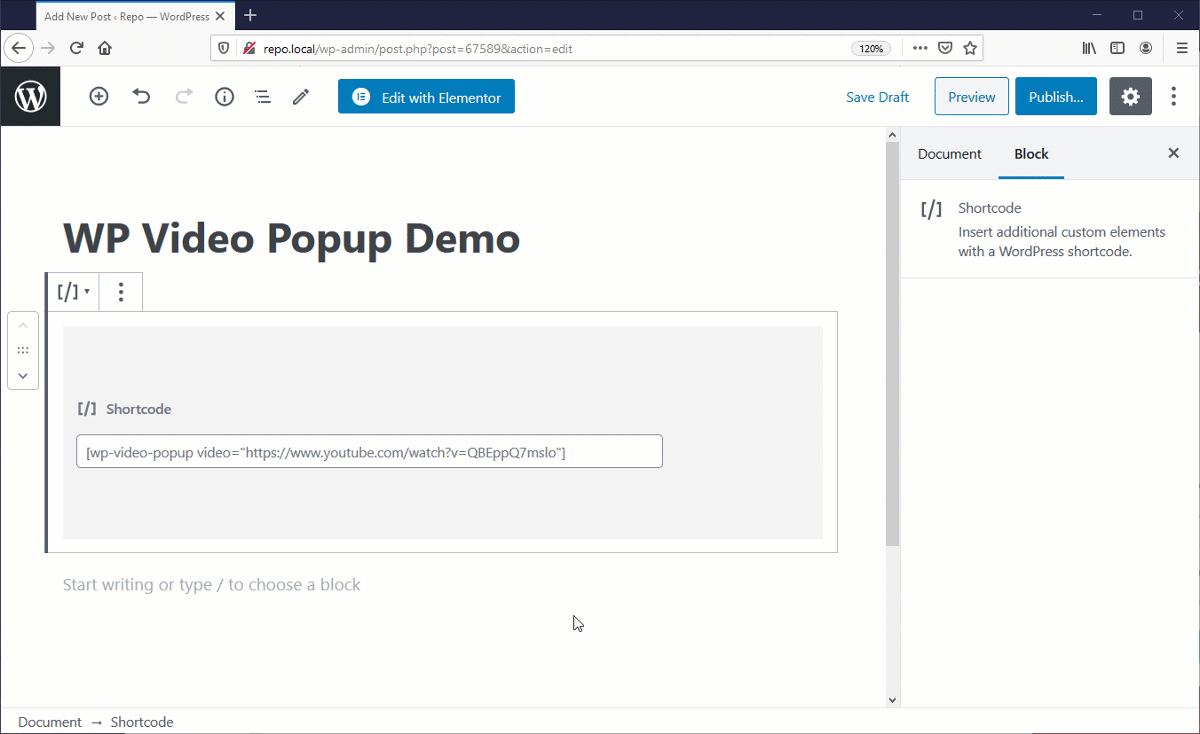Open the page actions three-dot menu

[920, 48]
